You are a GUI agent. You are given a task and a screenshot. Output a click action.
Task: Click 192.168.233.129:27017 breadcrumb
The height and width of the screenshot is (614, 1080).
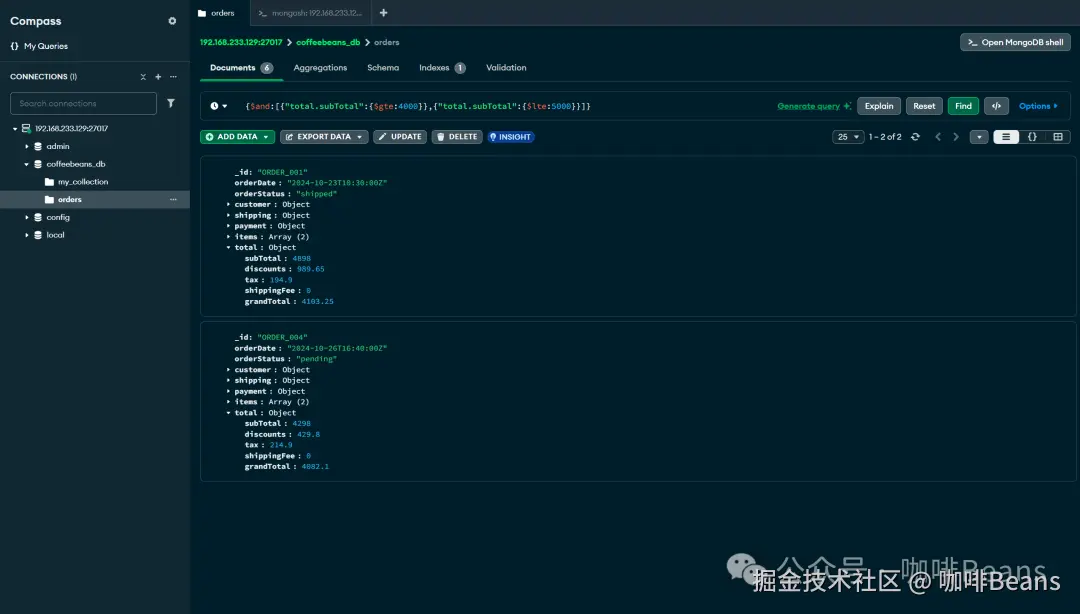(241, 43)
